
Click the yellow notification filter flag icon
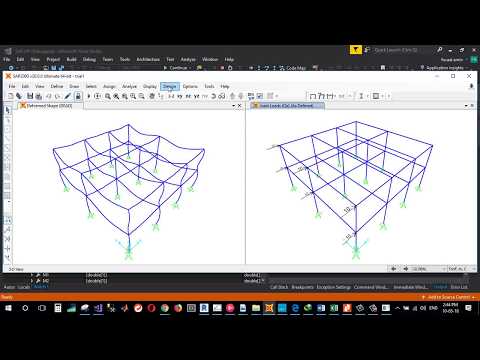tap(356, 50)
